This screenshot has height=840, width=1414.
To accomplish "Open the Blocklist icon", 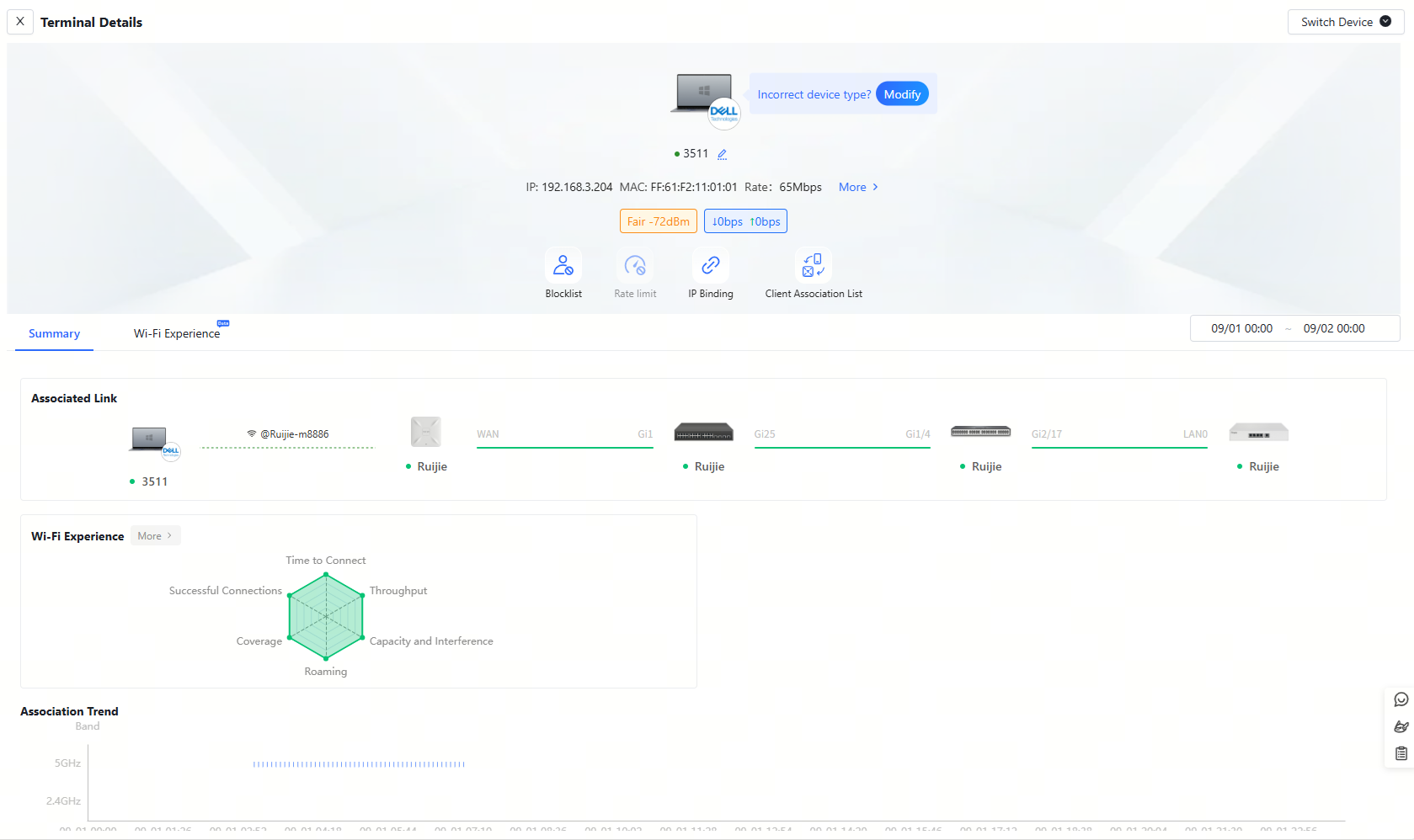I will (563, 266).
